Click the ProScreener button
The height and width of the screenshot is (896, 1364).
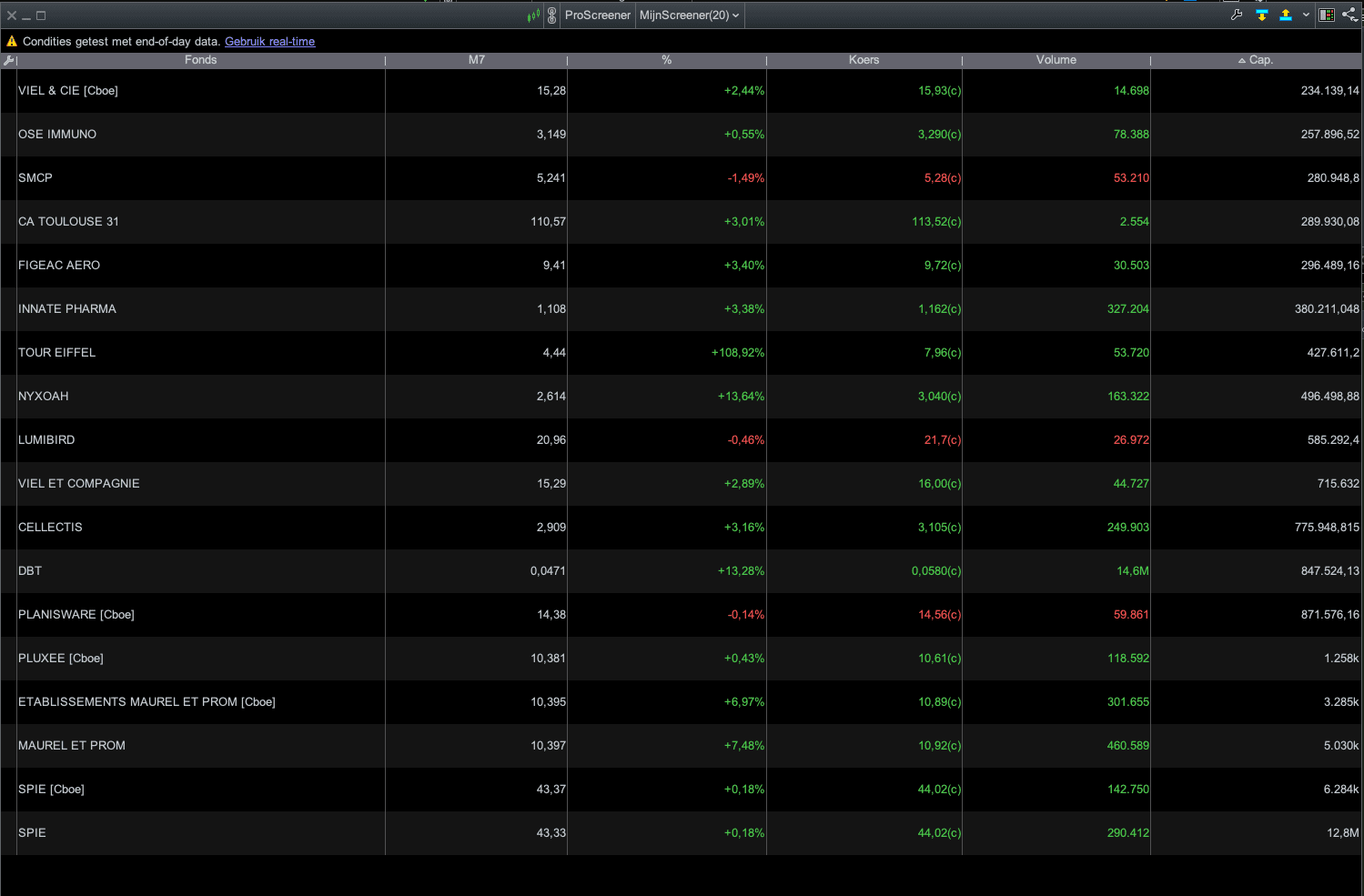point(597,15)
